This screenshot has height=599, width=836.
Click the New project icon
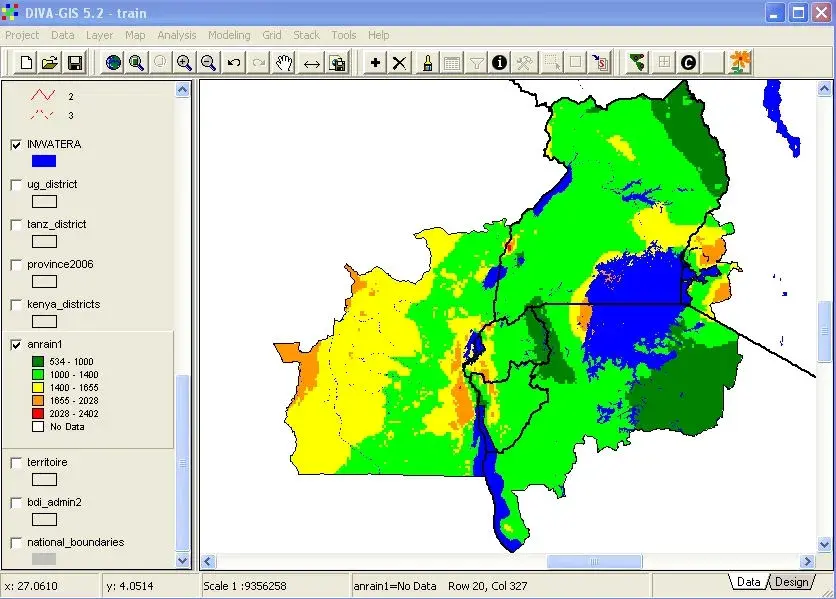coord(27,63)
